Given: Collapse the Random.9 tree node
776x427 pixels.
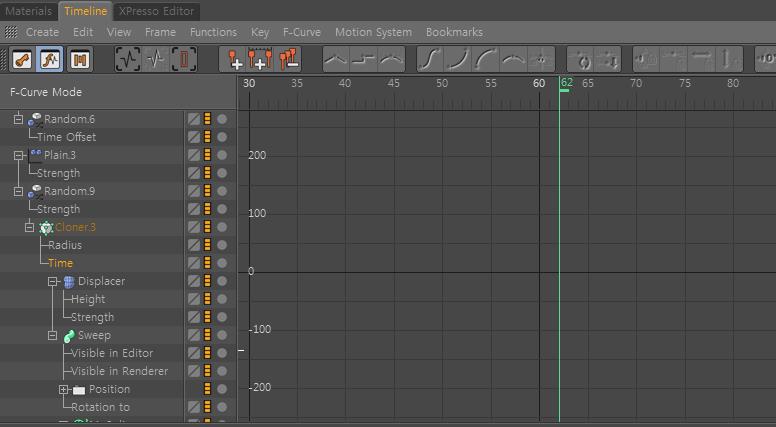Looking at the screenshot, I should point(18,191).
